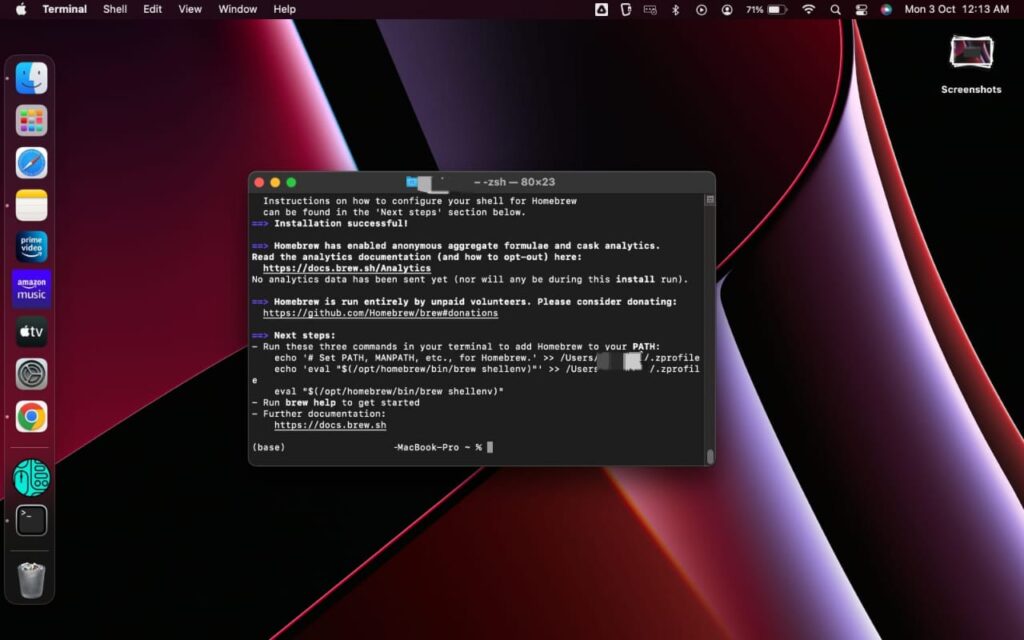Open Safari from the Dock
This screenshot has width=1024, height=640.
(31, 162)
